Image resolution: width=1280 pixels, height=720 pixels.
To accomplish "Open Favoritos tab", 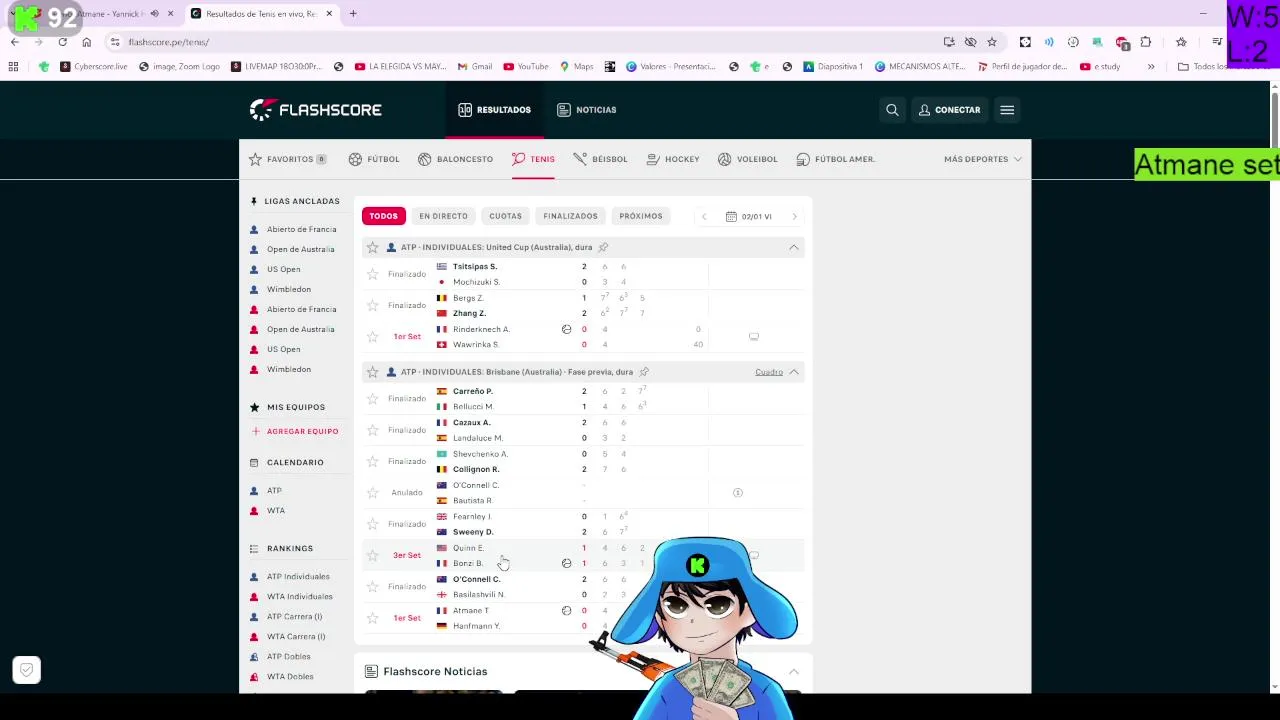I will click(x=287, y=159).
